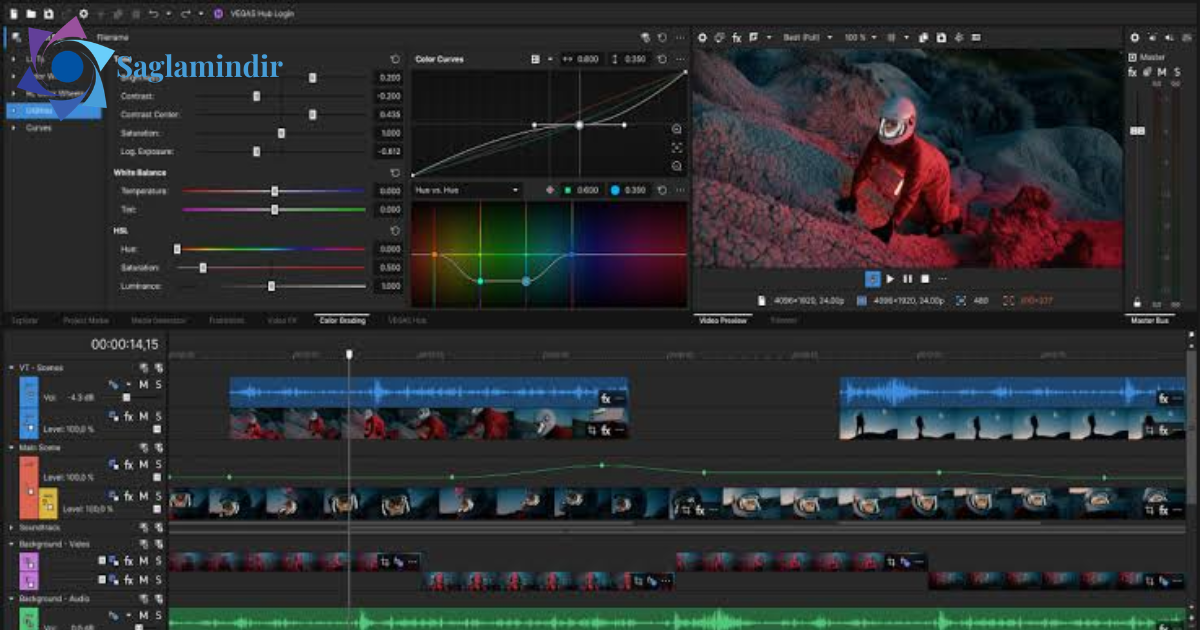Switch to the Transitions tab
This screenshot has width=1200, height=630.
[226, 321]
